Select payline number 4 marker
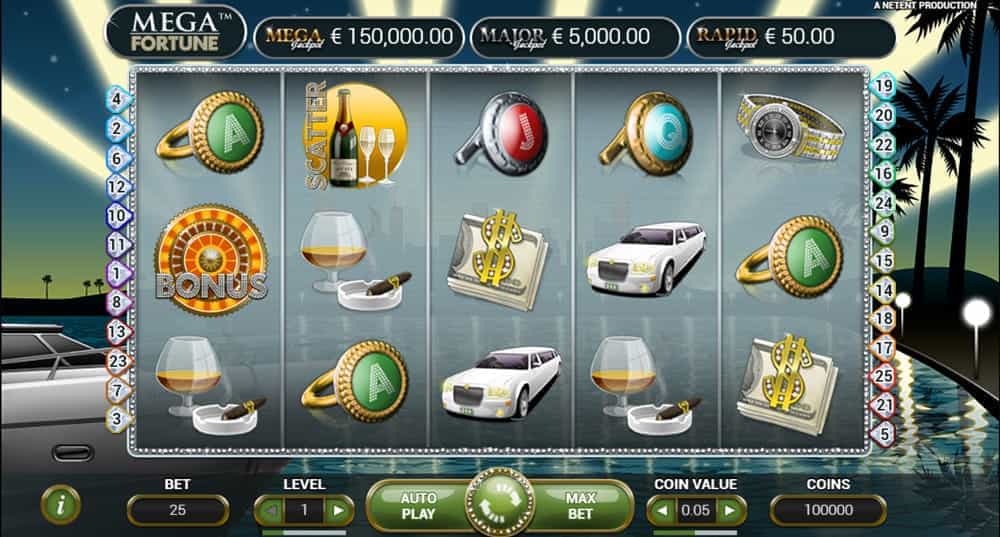 click(x=117, y=99)
